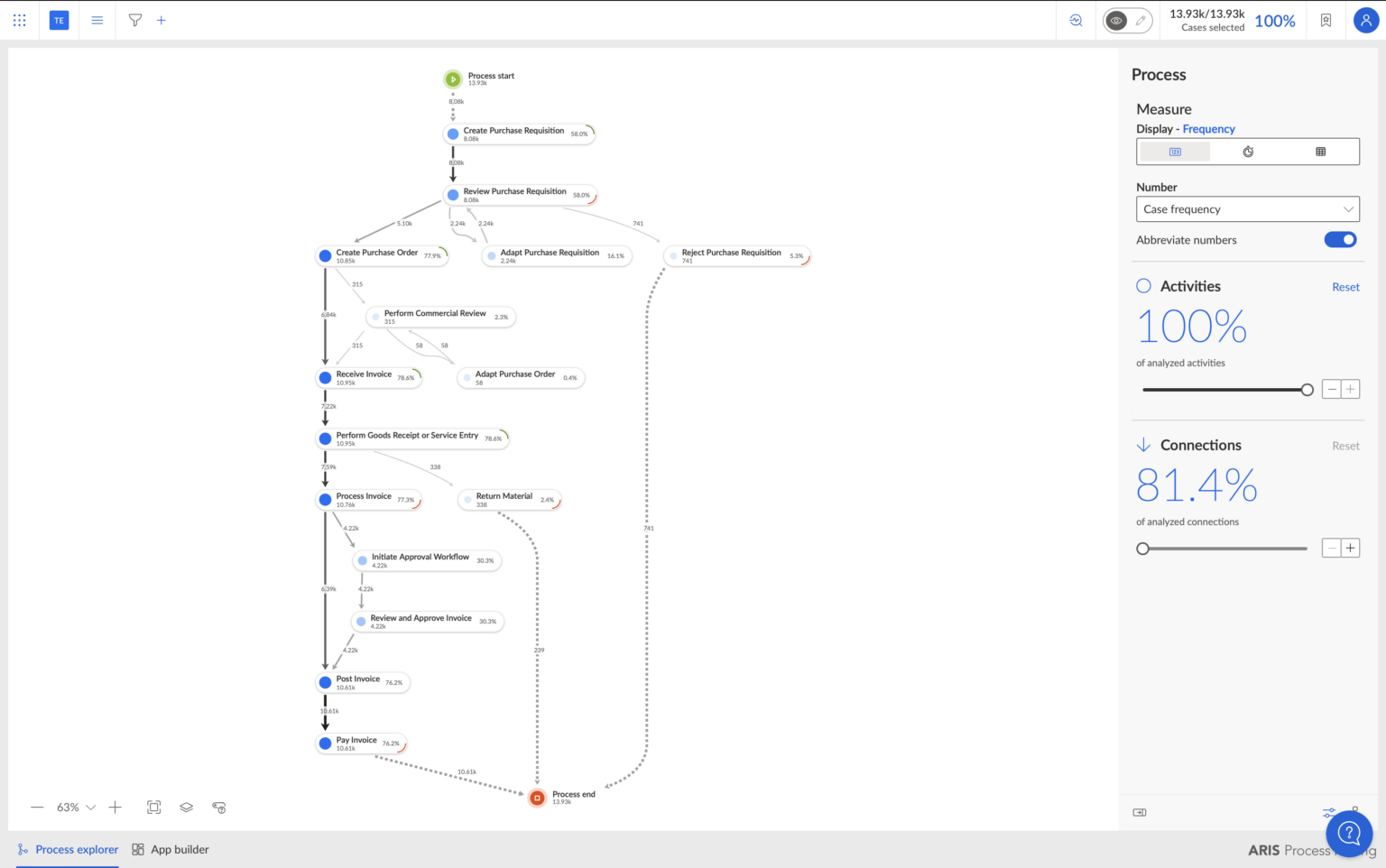Screen dimensions: 1386x868
Task: Click the fit-to-screen icon in the bottom toolbar
Action: [x=153, y=807]
